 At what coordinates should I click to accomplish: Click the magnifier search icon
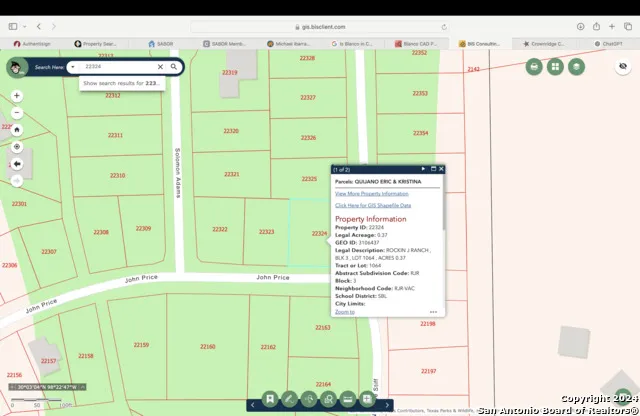tap(174, 67)
